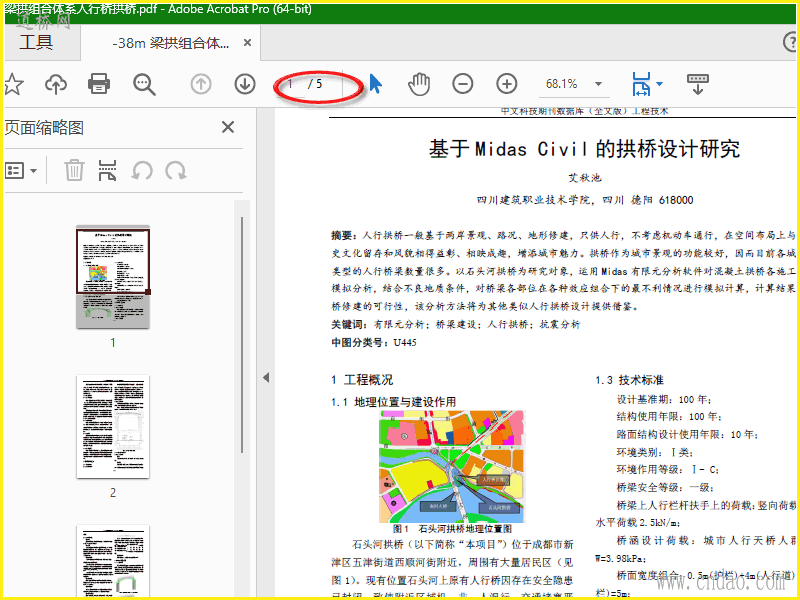Click the bookmark star icon
This screenshot has width=800, height=600.
point(14,84)
